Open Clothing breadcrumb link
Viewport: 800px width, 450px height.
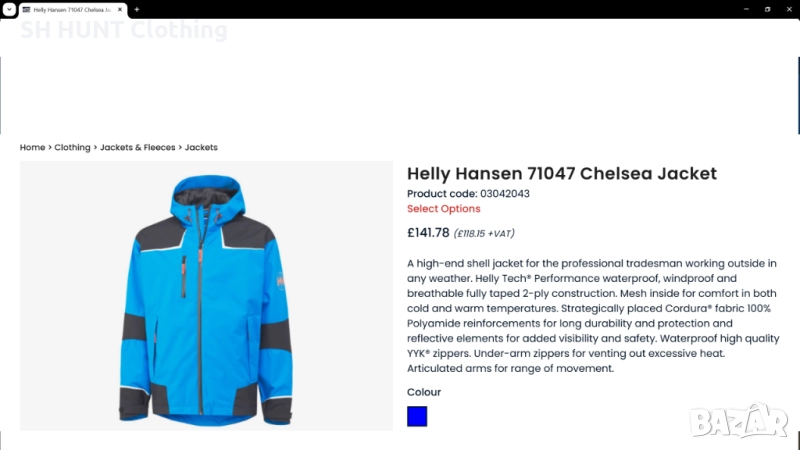click(x=72, y=147)
